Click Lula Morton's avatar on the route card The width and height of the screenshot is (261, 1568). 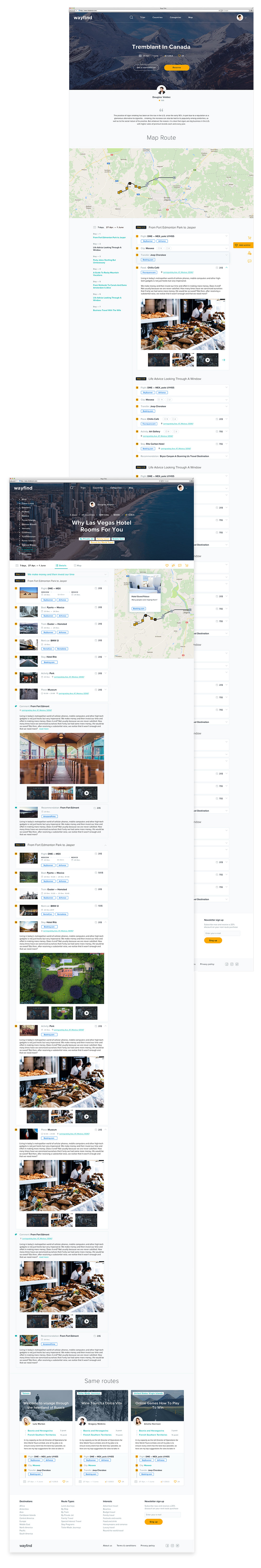27,1421
